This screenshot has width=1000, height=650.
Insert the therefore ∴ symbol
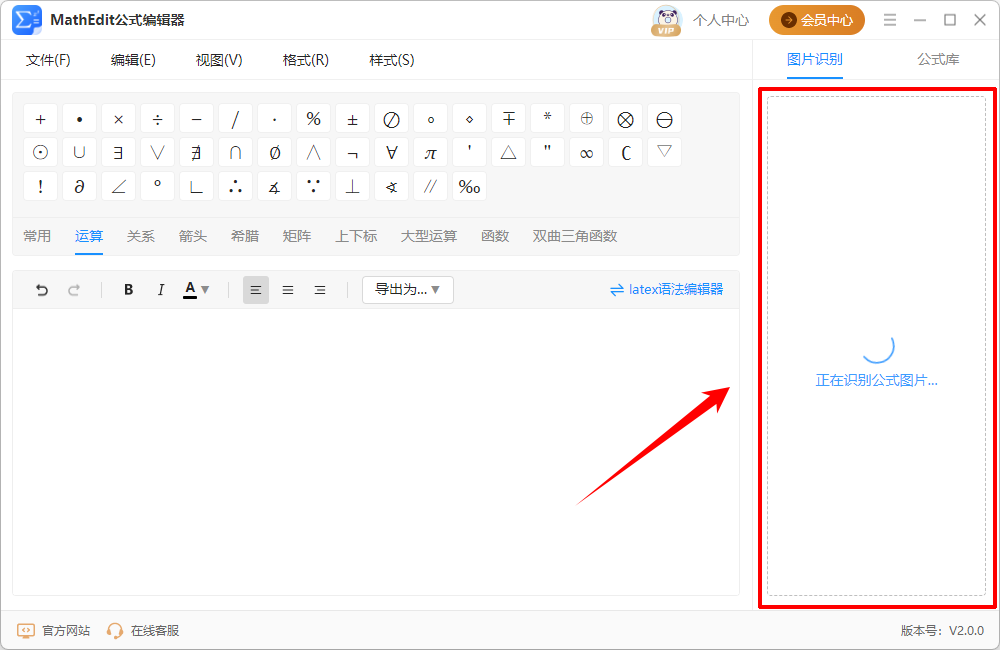coord(235,186)
